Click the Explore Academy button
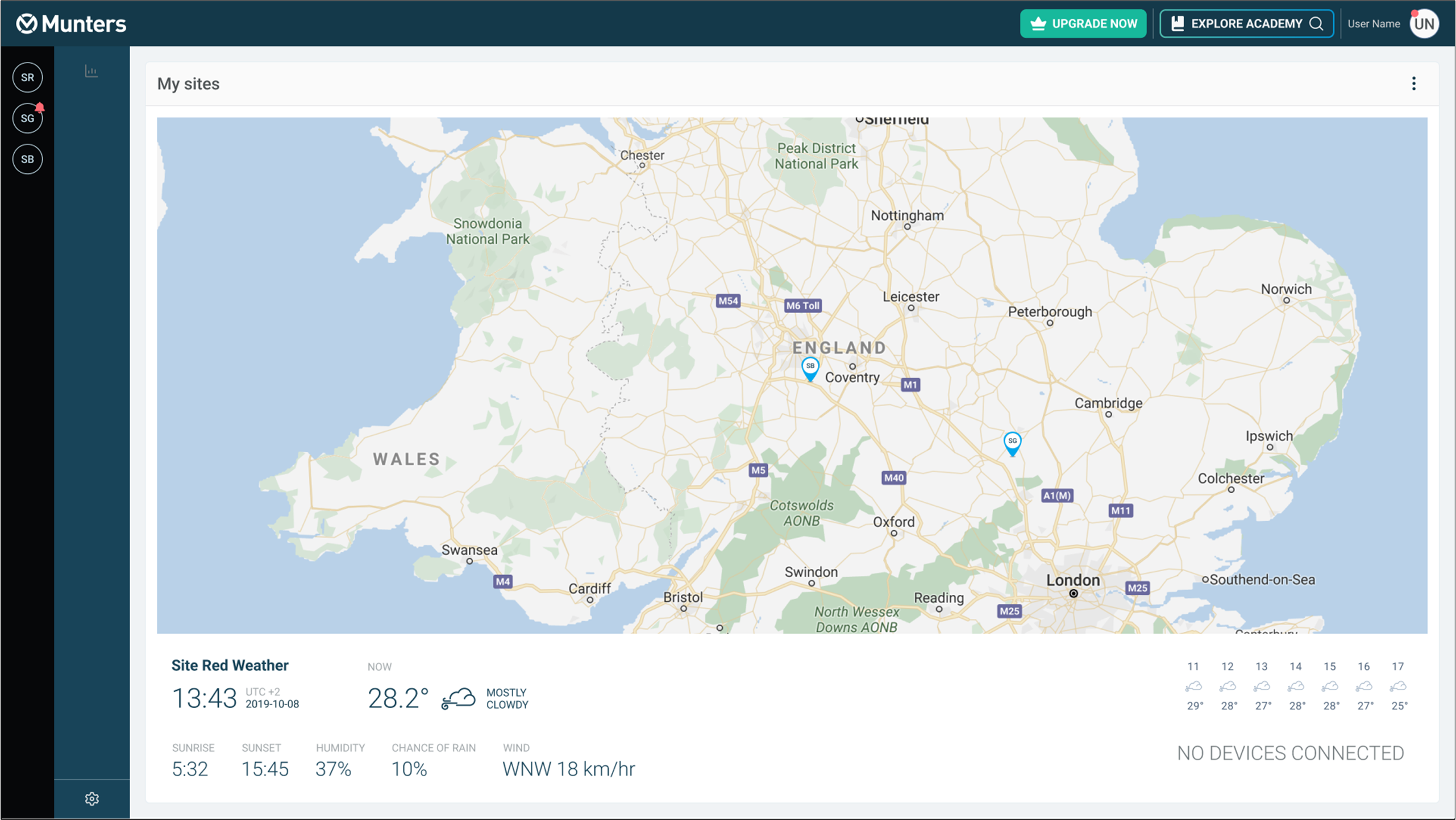The image size is (1456, 820). (1246, 24)
